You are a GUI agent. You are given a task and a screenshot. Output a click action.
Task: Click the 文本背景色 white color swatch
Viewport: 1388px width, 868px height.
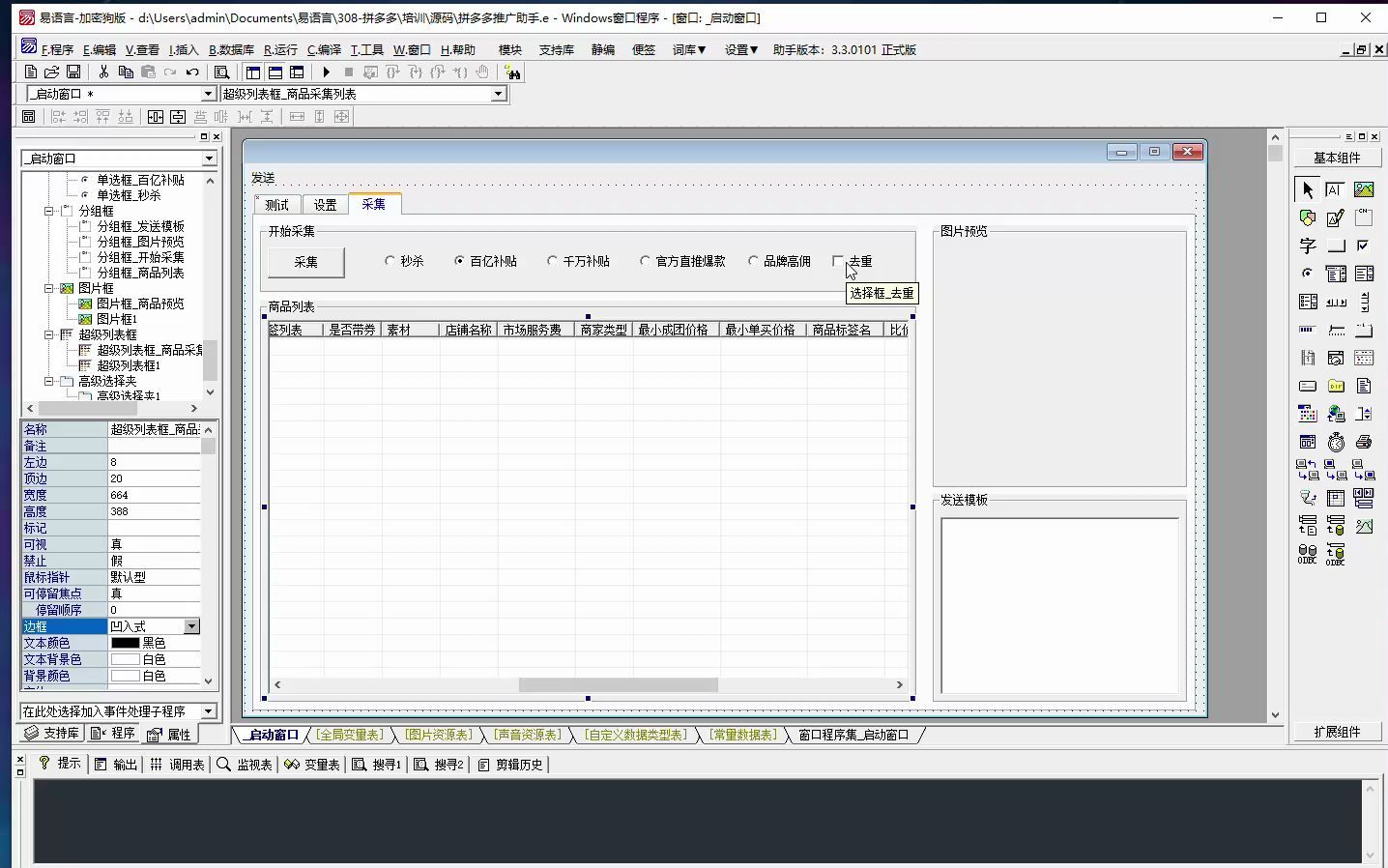tap(126, 659)
